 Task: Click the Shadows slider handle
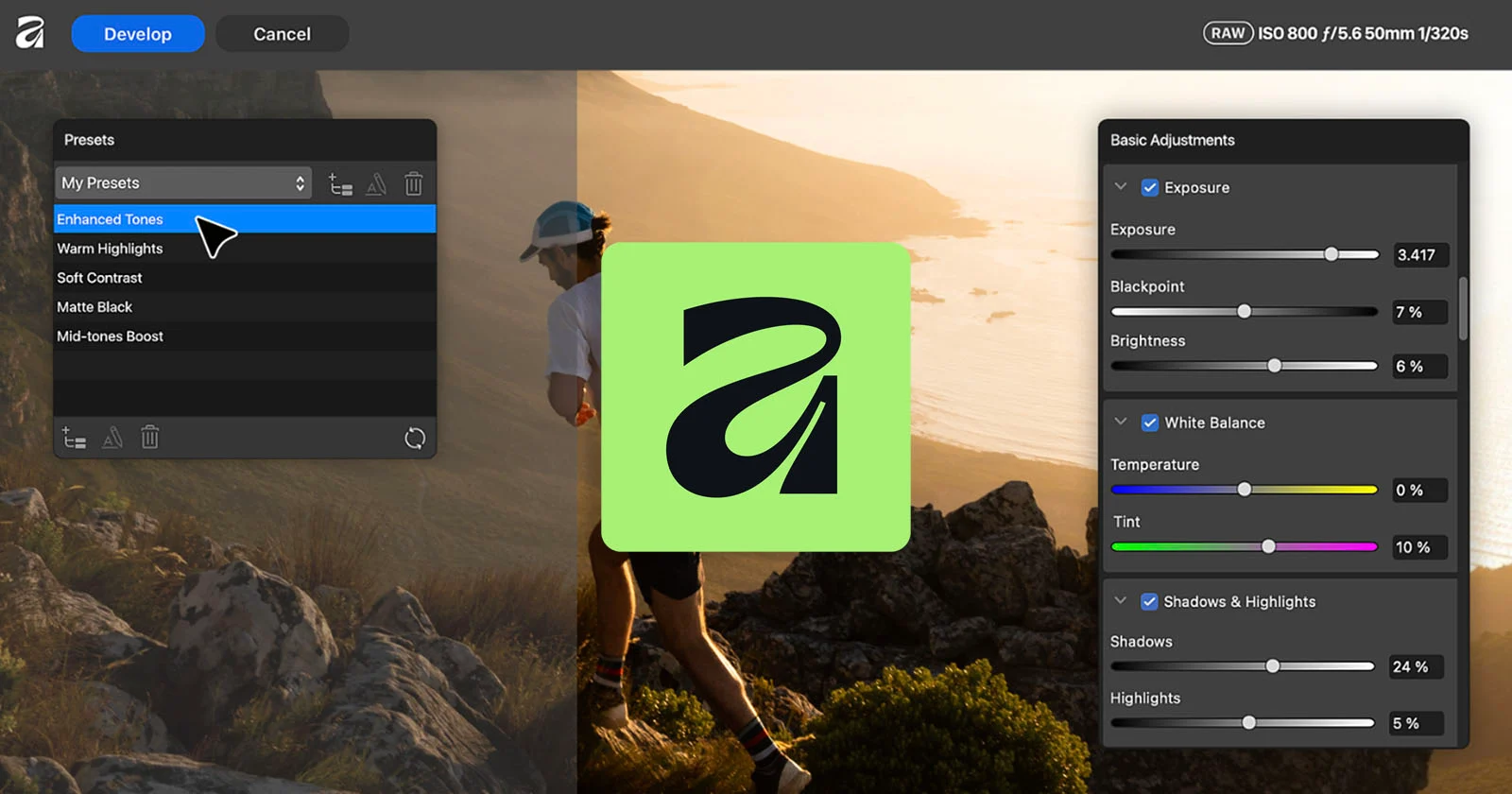tap(1273, 666)
